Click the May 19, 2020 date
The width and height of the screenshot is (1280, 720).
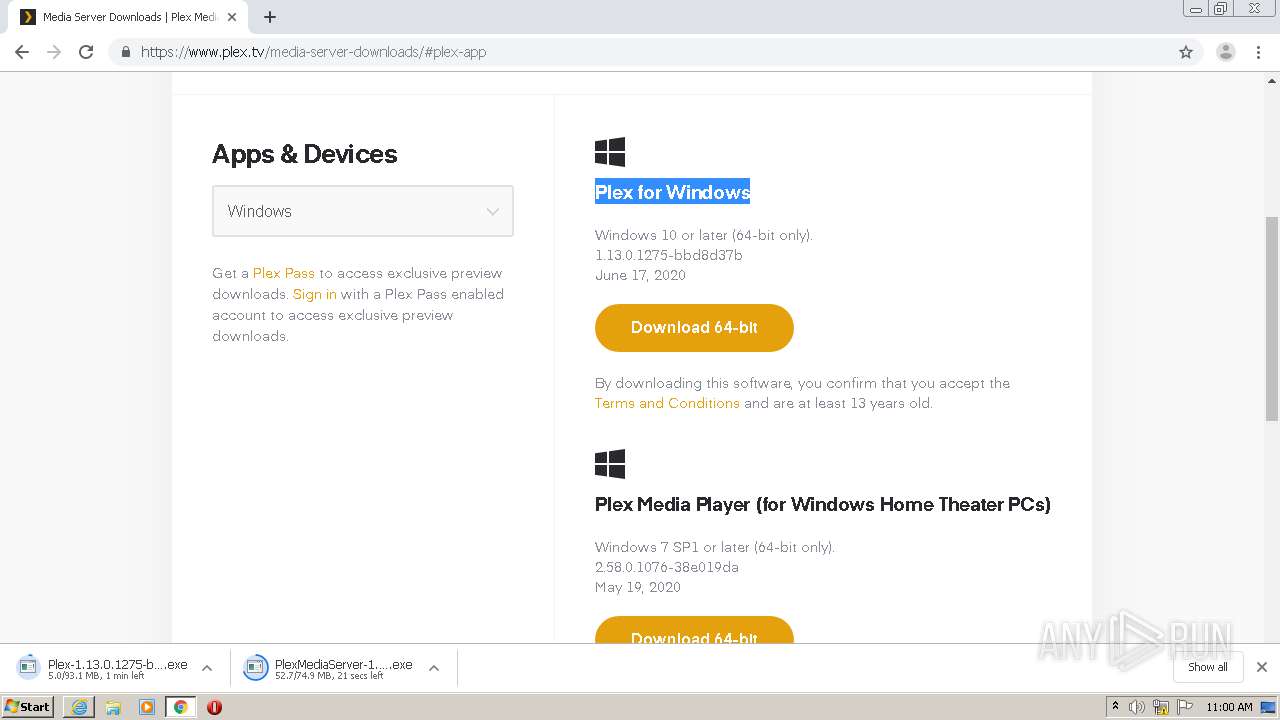click(x=638, y=587)
